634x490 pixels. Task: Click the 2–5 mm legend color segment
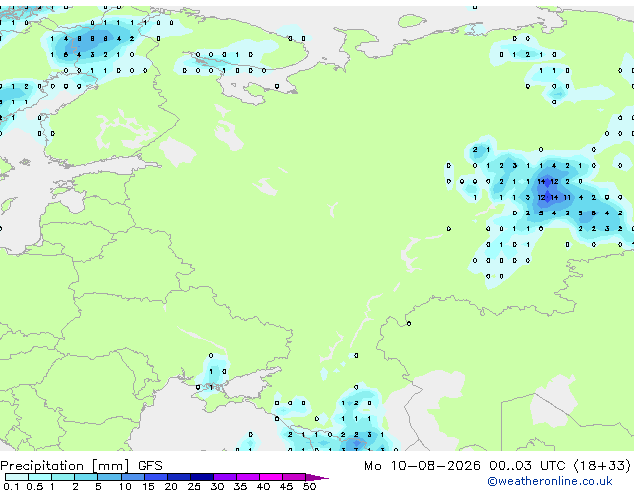pyautogui.click(x=86, y=477)
